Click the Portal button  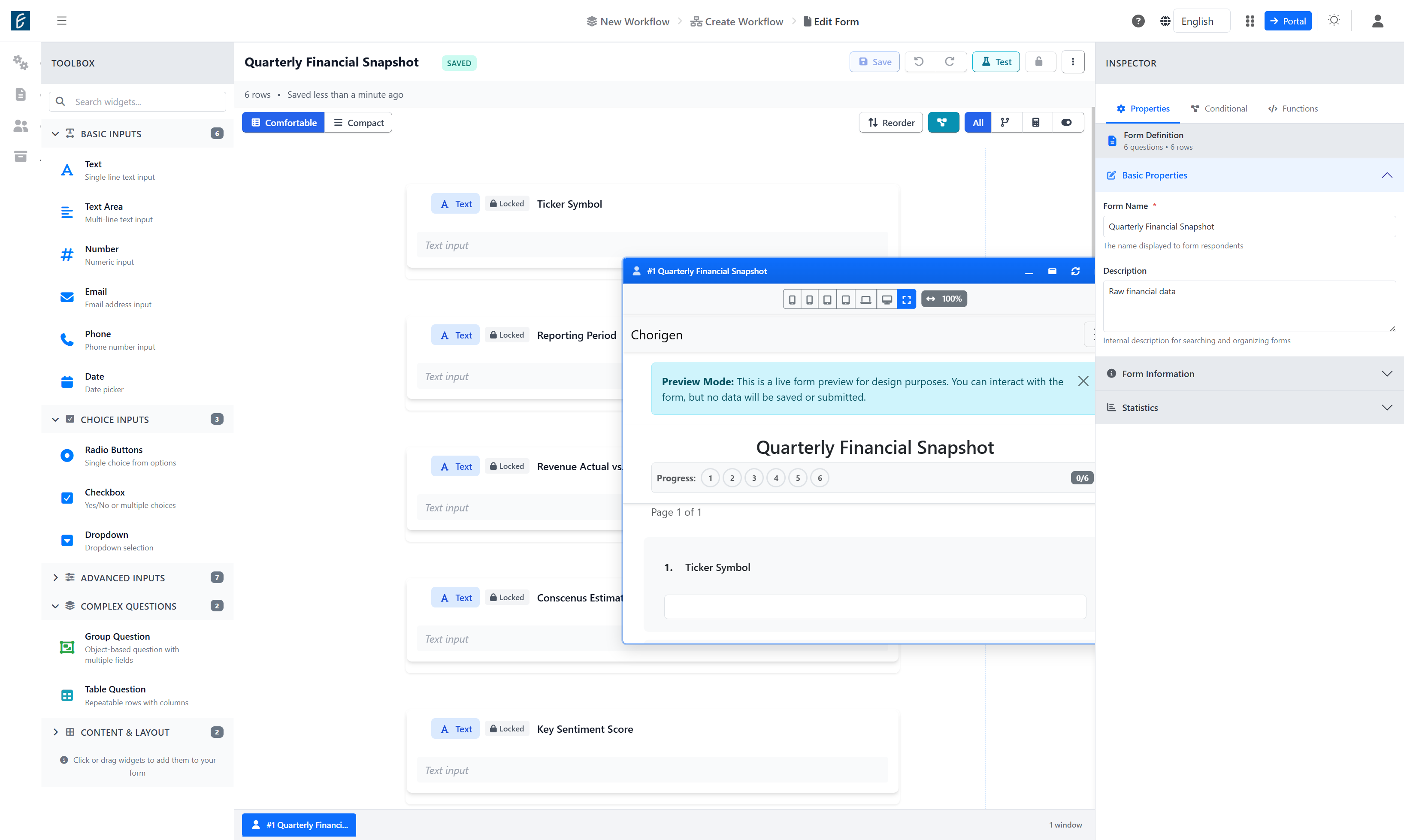1287,21
